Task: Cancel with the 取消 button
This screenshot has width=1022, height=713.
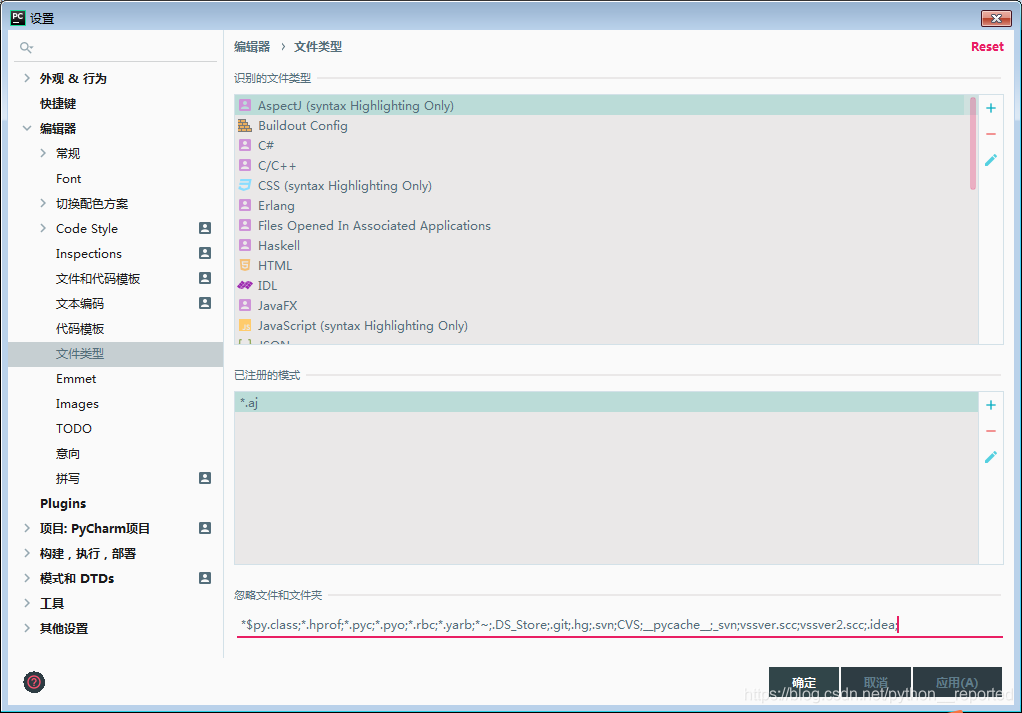Action: pos(875,682)
